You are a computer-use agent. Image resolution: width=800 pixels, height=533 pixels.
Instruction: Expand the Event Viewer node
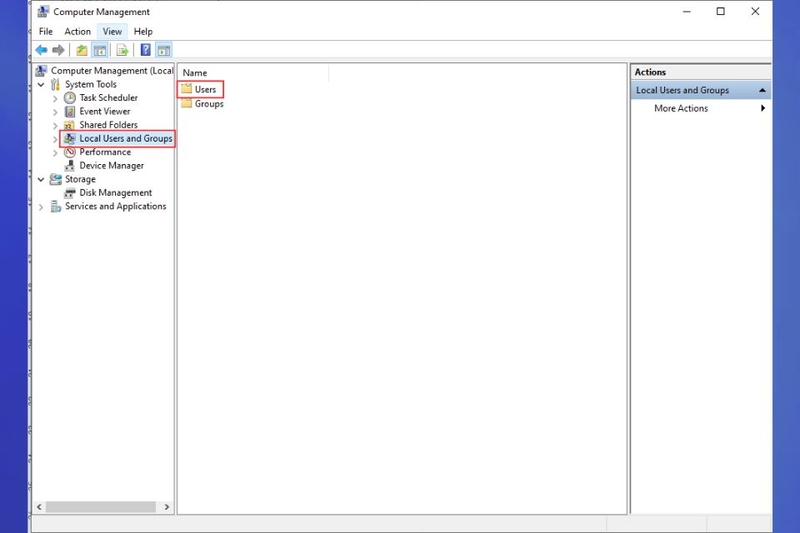(x=55, y=112)
